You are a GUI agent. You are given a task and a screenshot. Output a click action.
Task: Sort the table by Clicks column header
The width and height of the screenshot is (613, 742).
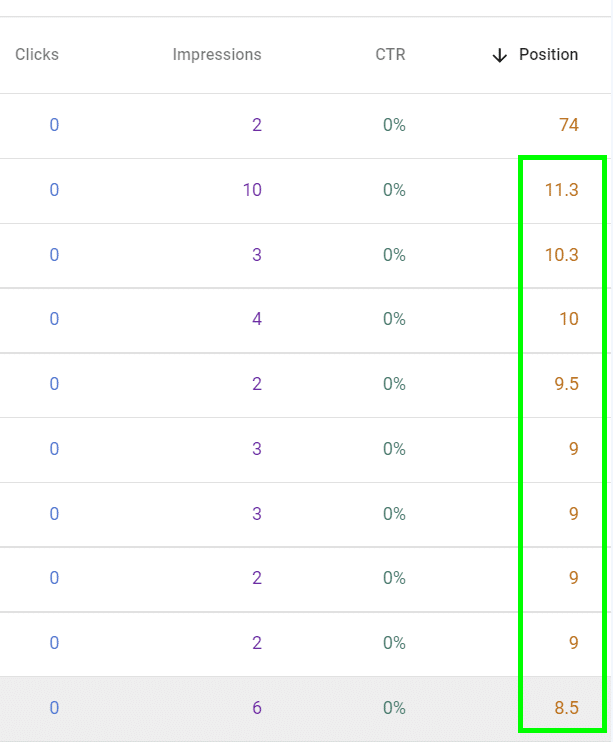point(37,55)
